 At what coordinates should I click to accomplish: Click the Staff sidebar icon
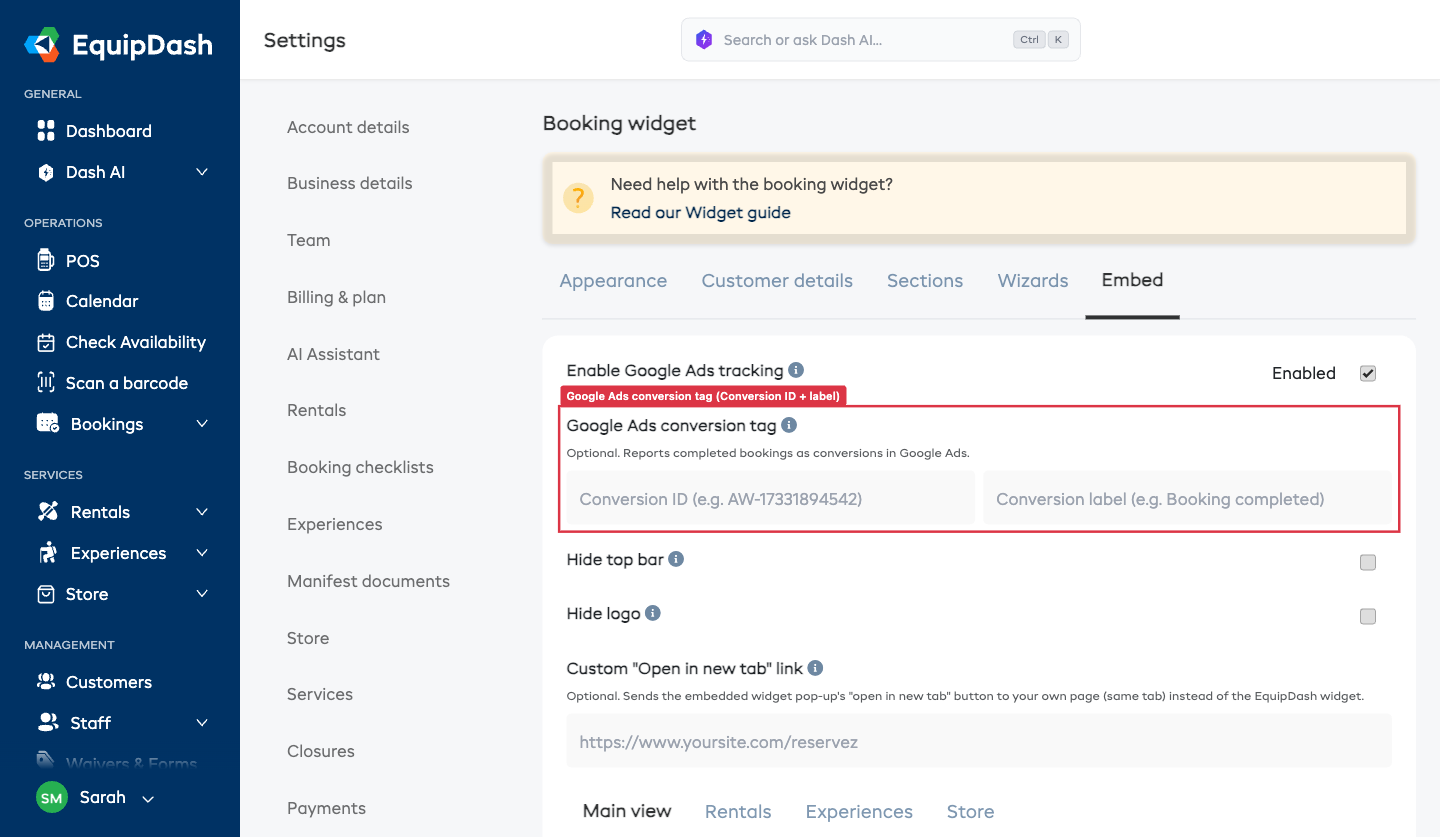click(47, 722)
